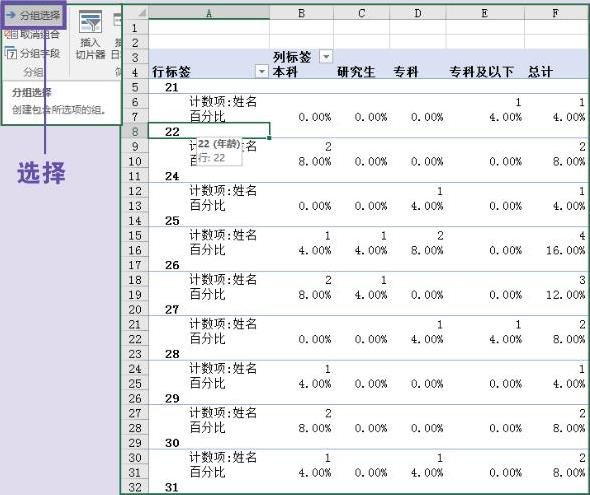
Task: Click the 研究生 column label
Action: click(x=356, y=71)
